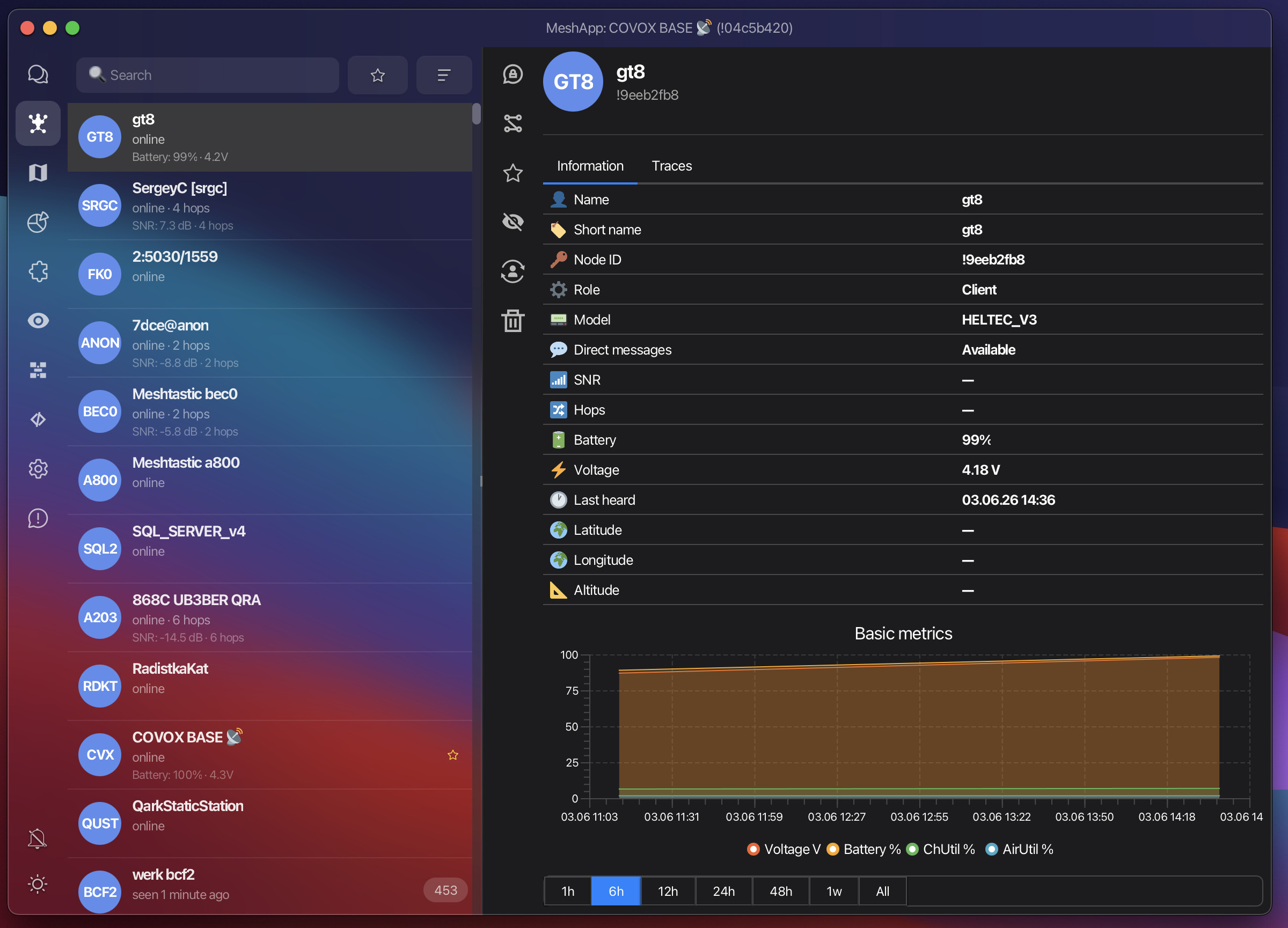This screenshot has height=928, width=1288.
Task: Select the 12h chart range
Action: [668, 891]
